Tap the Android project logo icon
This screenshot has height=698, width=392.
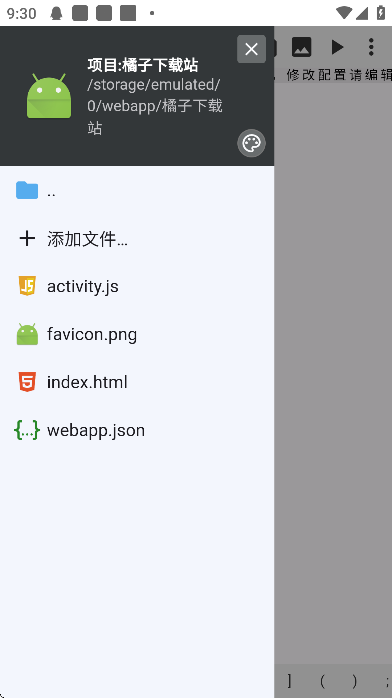(49, 96)
